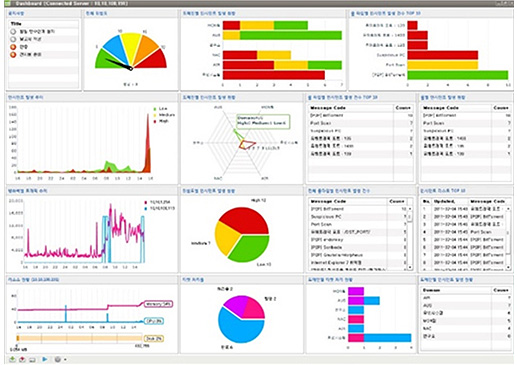Click the second orange status icon in Title list
The height and width of the screenshot is (365, 517).
point(13,55)
